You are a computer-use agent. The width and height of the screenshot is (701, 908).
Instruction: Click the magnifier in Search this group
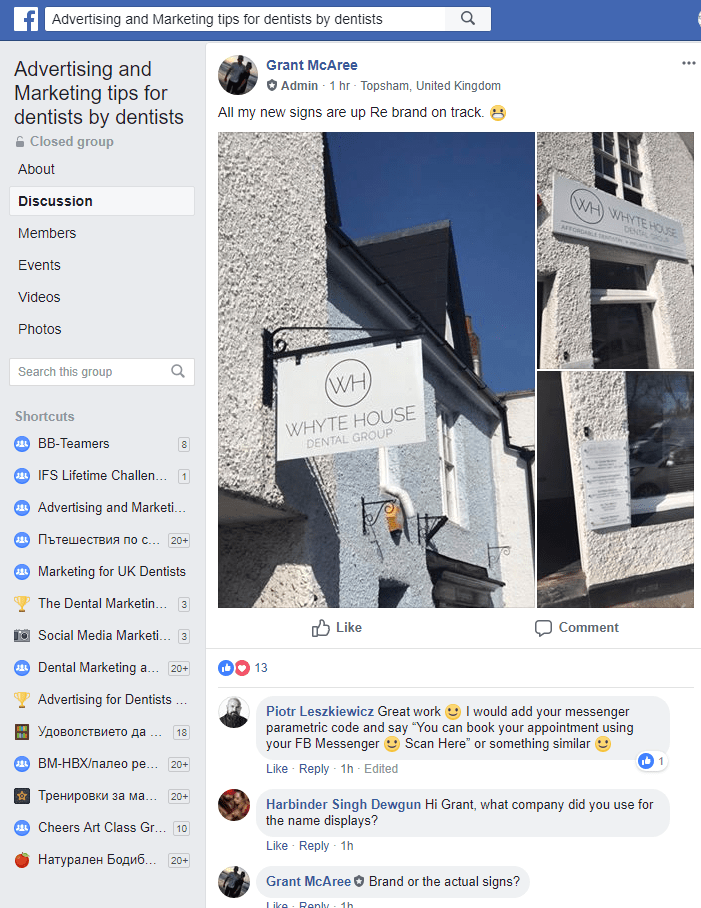[178, 371]
